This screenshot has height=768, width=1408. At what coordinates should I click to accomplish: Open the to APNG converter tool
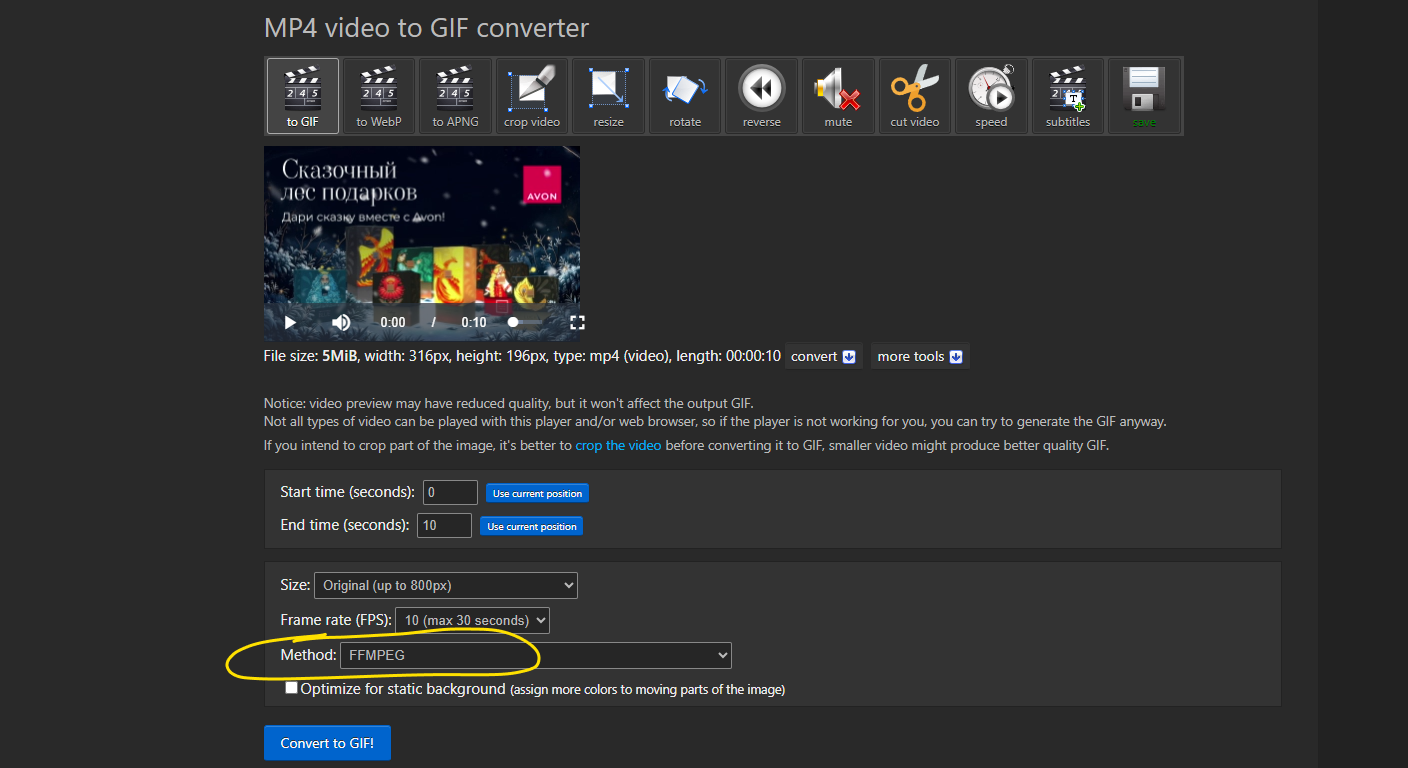(455, 96)
